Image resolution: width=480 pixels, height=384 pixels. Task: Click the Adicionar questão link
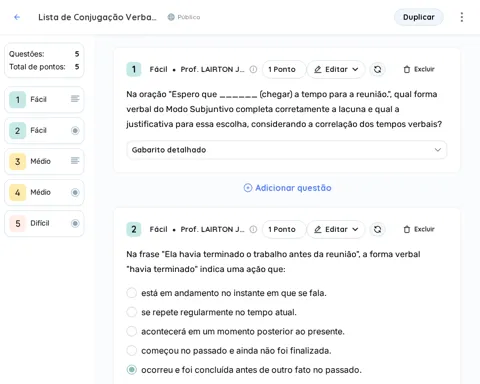[x=287, y=188]
